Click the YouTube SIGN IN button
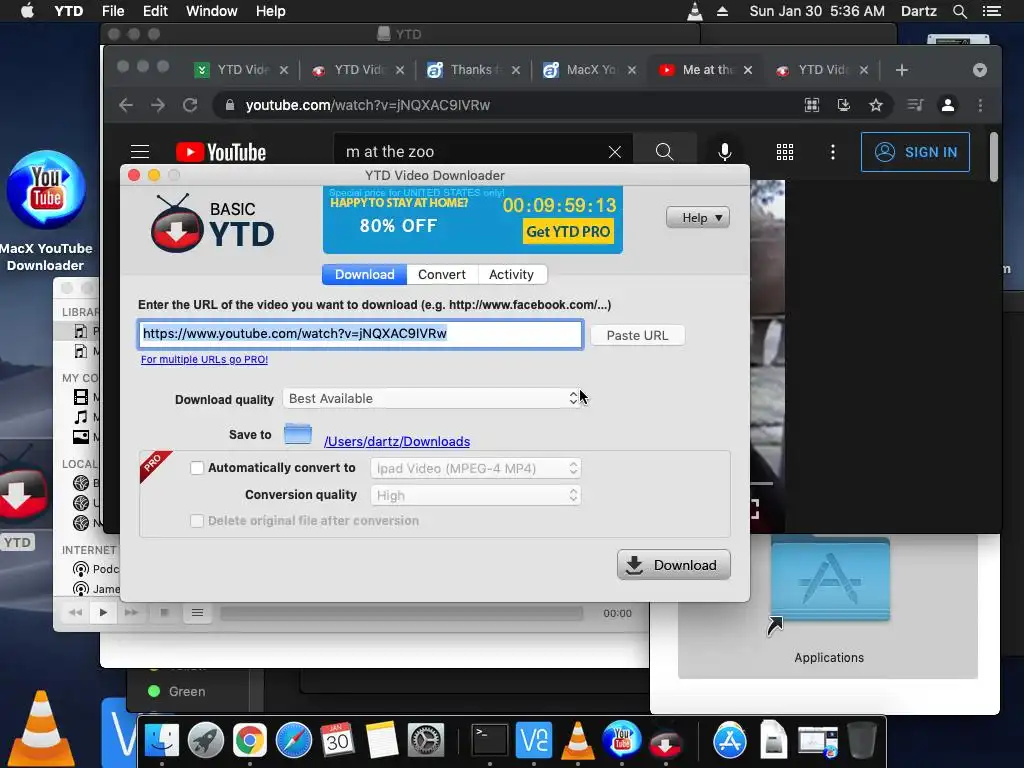The height and width of the screenshot is (768, 1024). point(915,152)
